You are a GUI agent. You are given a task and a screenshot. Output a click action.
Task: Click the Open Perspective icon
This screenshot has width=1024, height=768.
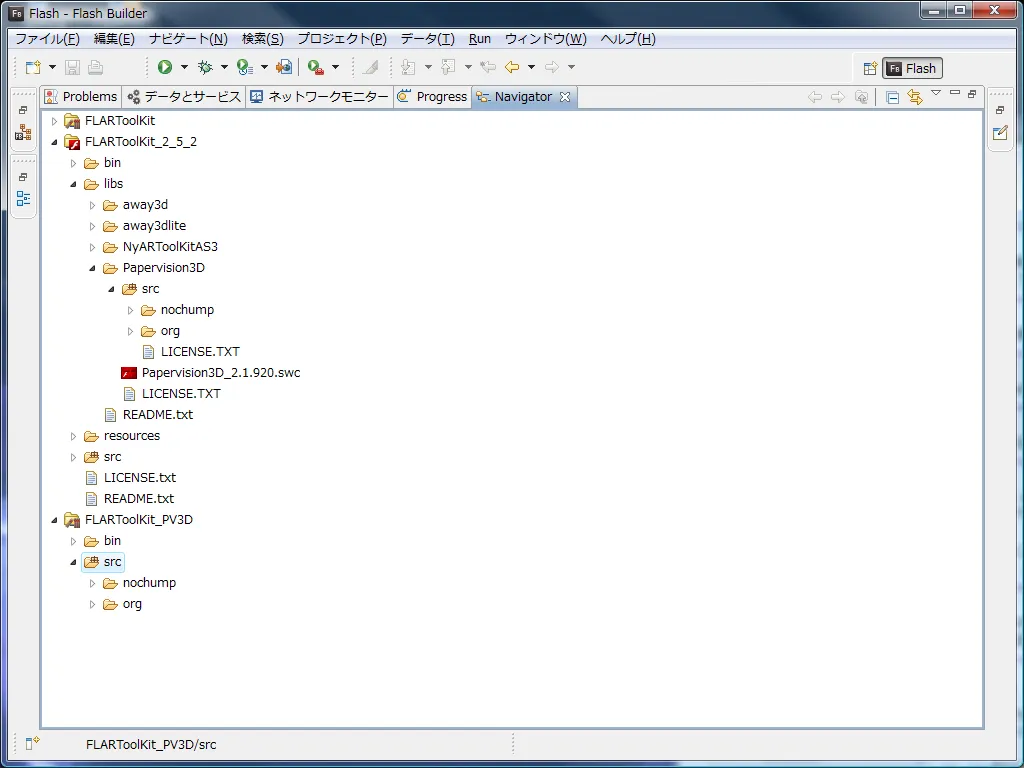[870, 69]
